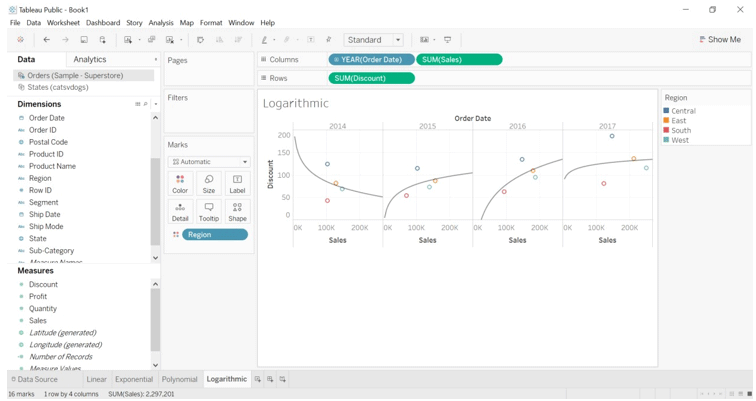This screenshot has width=756, height=401.
Task: Switch to the Linear sheet tab
Action: (x=96, y=379)
